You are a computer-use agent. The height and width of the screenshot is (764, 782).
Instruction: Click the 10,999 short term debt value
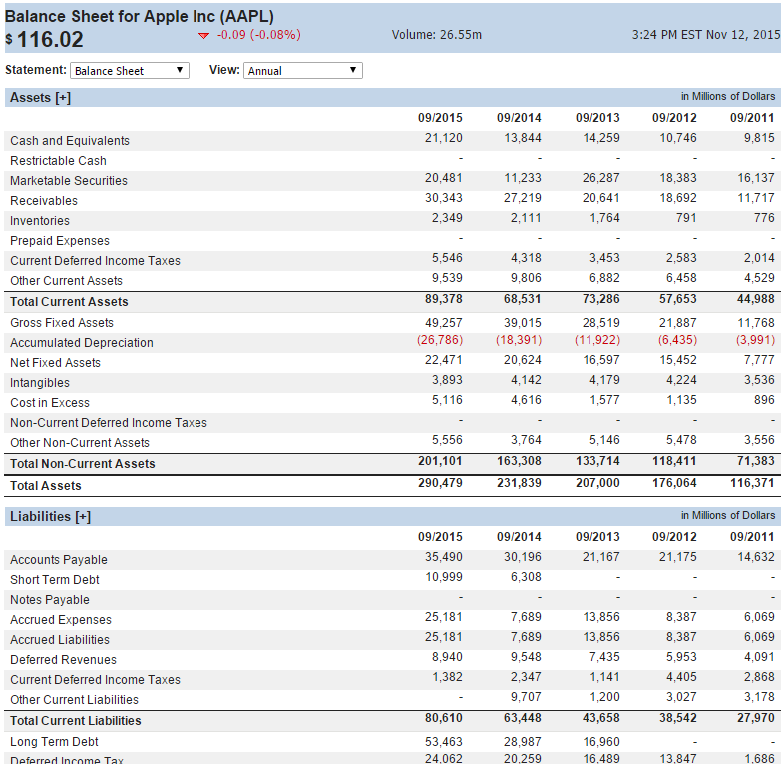point(444,576)
